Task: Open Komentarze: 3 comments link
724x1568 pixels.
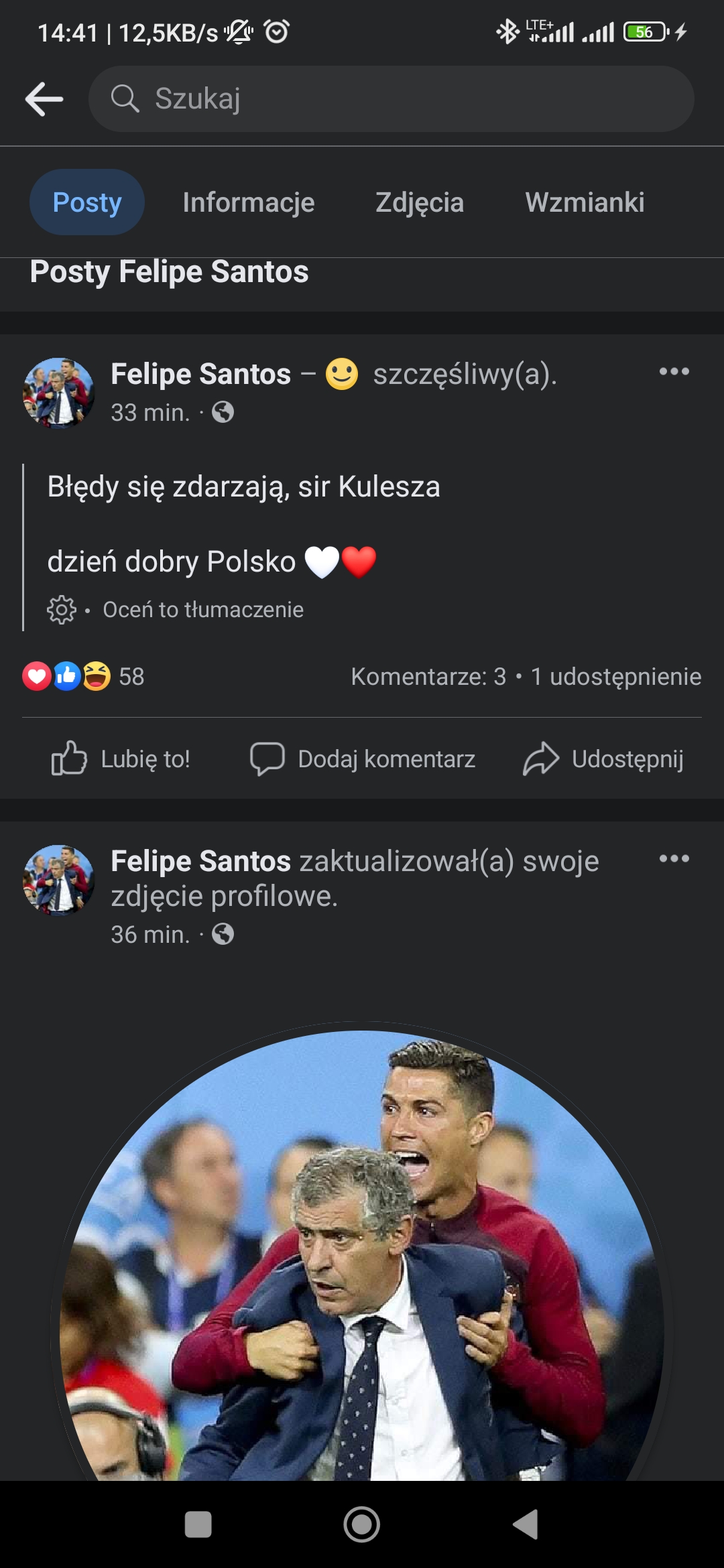Action: (429, 676)
